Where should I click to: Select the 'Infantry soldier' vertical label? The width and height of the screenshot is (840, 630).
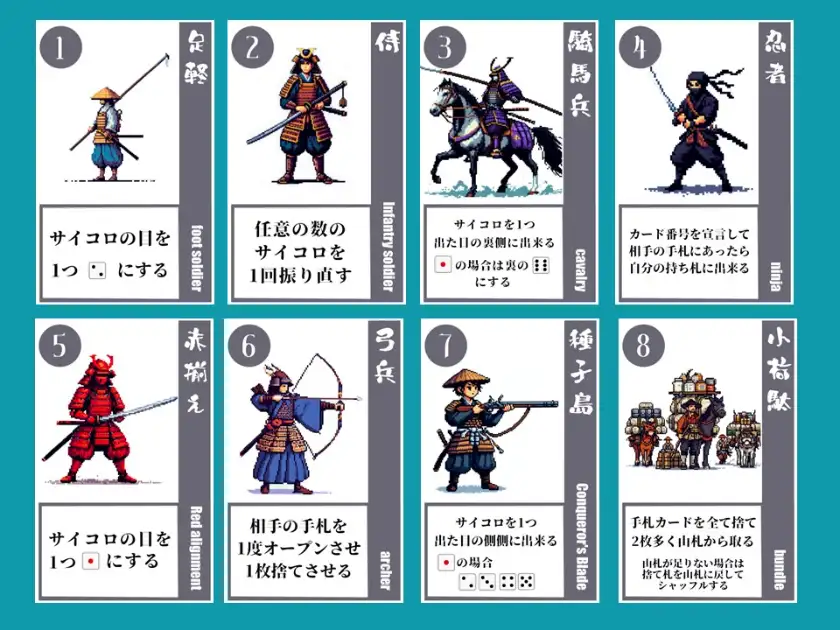point(388,247)
